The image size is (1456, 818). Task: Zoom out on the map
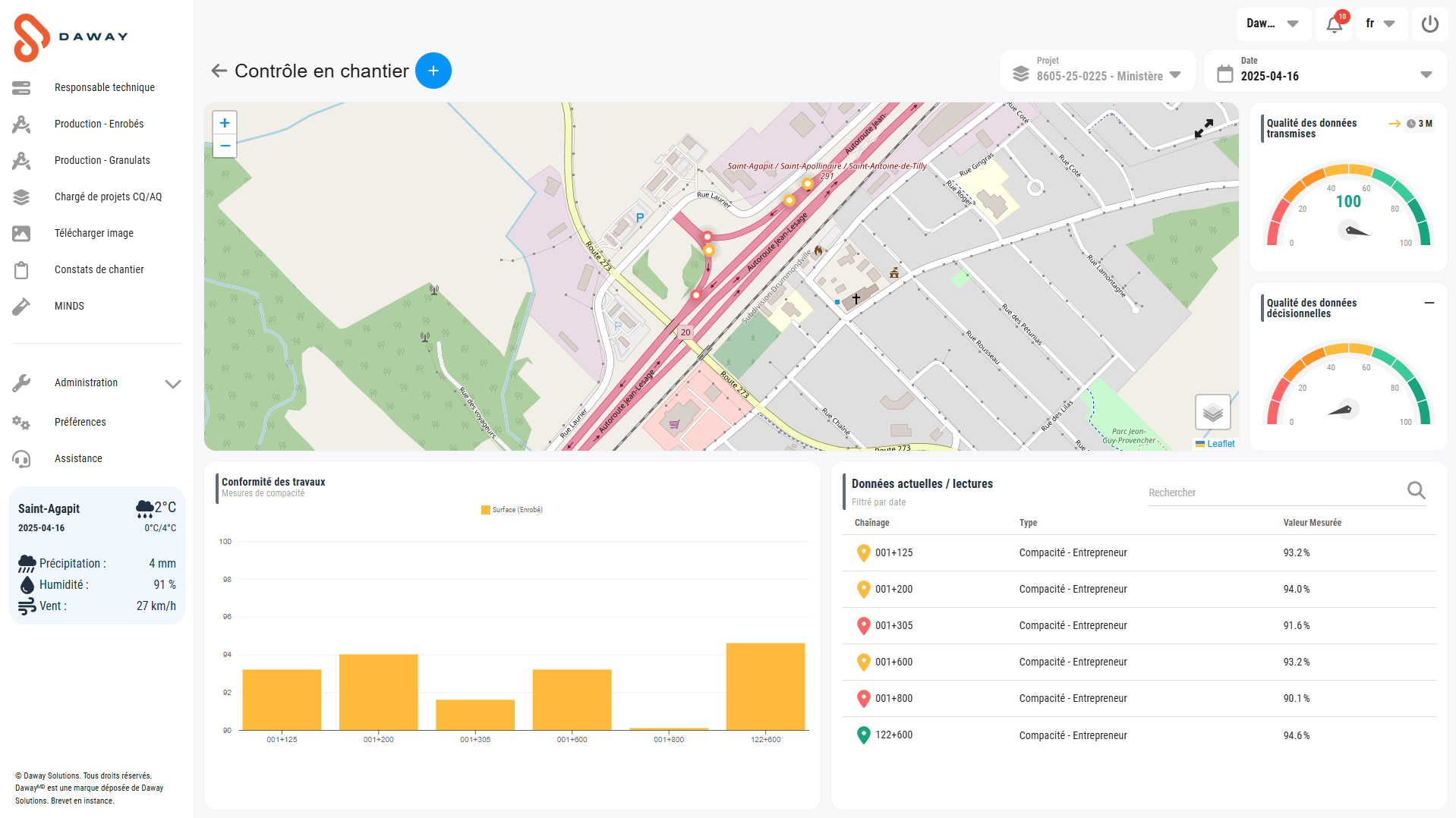pos(225,146)
